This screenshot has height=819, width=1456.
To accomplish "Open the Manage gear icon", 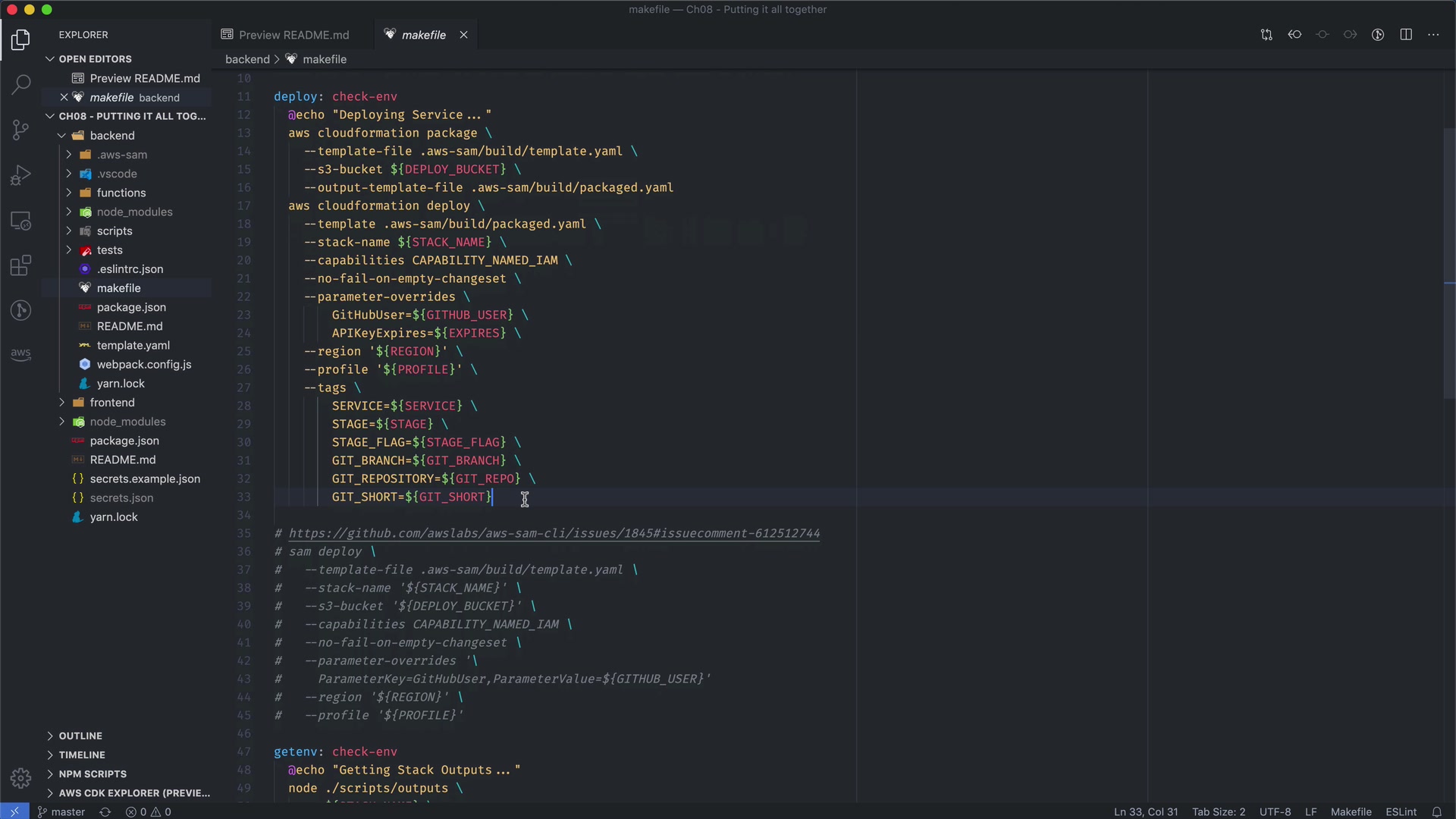I will pos(20,778).
